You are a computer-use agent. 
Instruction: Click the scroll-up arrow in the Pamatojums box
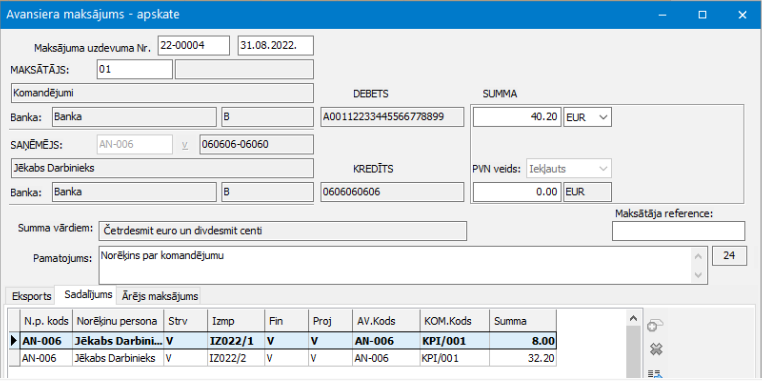698,256
